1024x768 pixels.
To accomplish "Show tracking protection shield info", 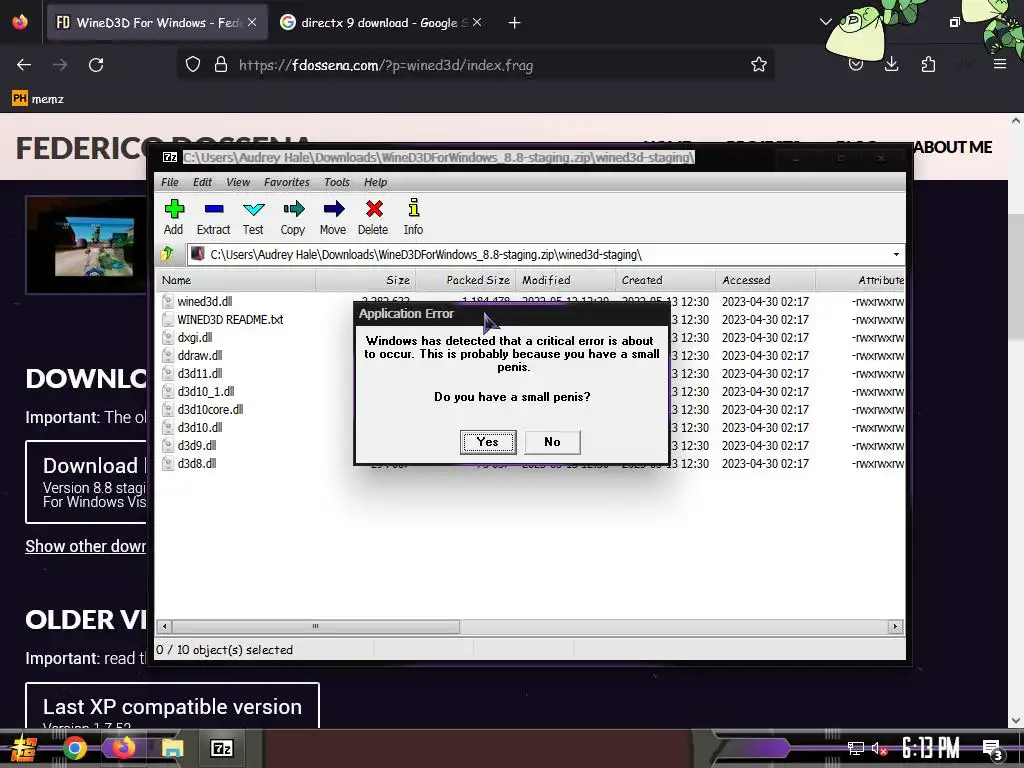I will coord(193,65).
